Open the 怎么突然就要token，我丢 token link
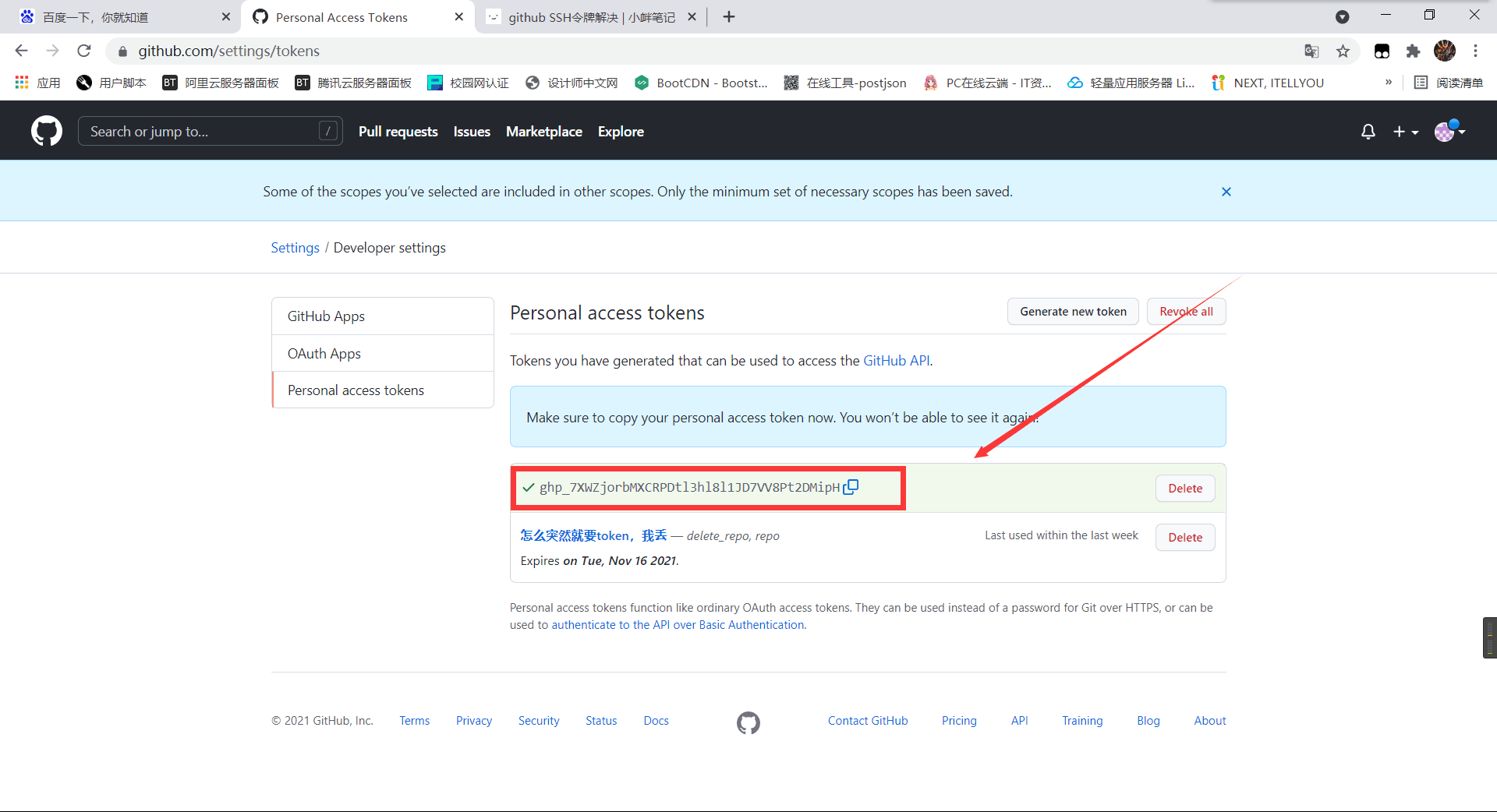 (x=594, y=535)
